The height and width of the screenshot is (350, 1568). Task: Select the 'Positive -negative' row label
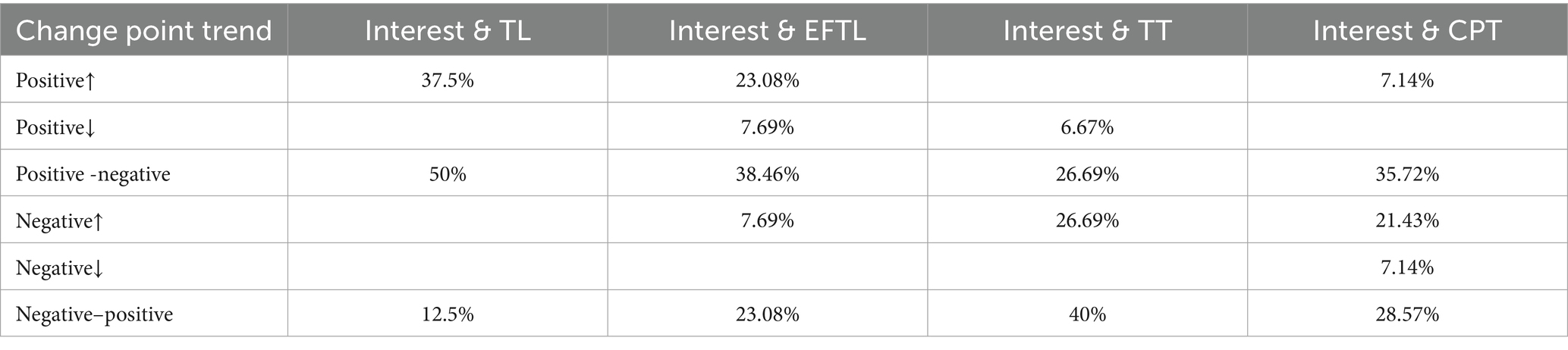point(93,174)
